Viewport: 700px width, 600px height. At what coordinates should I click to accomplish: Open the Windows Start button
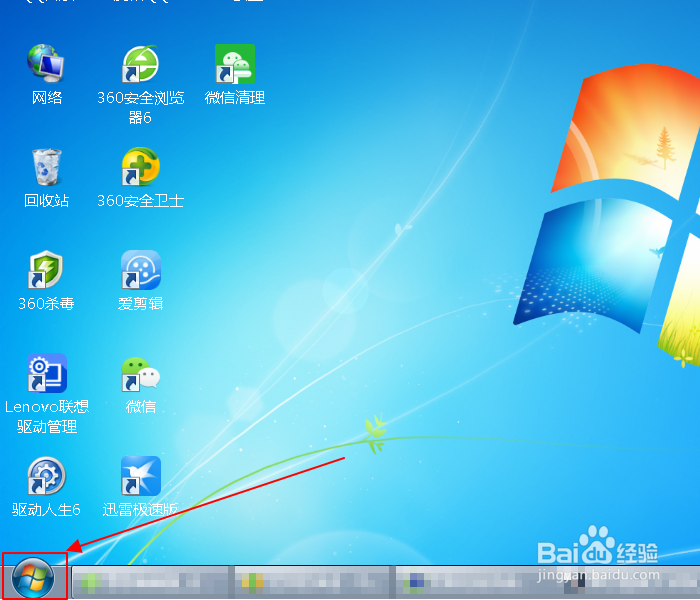[33, 578]
